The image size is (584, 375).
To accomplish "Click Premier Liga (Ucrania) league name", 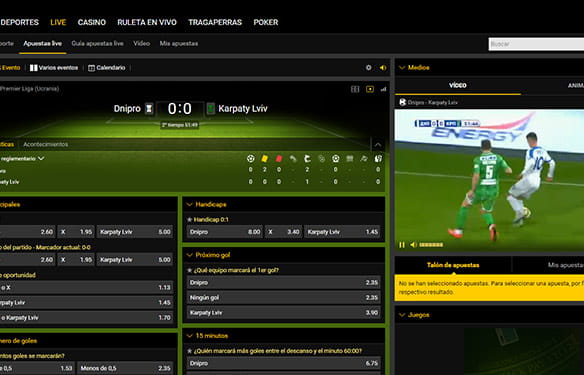I will pos(29,89).
